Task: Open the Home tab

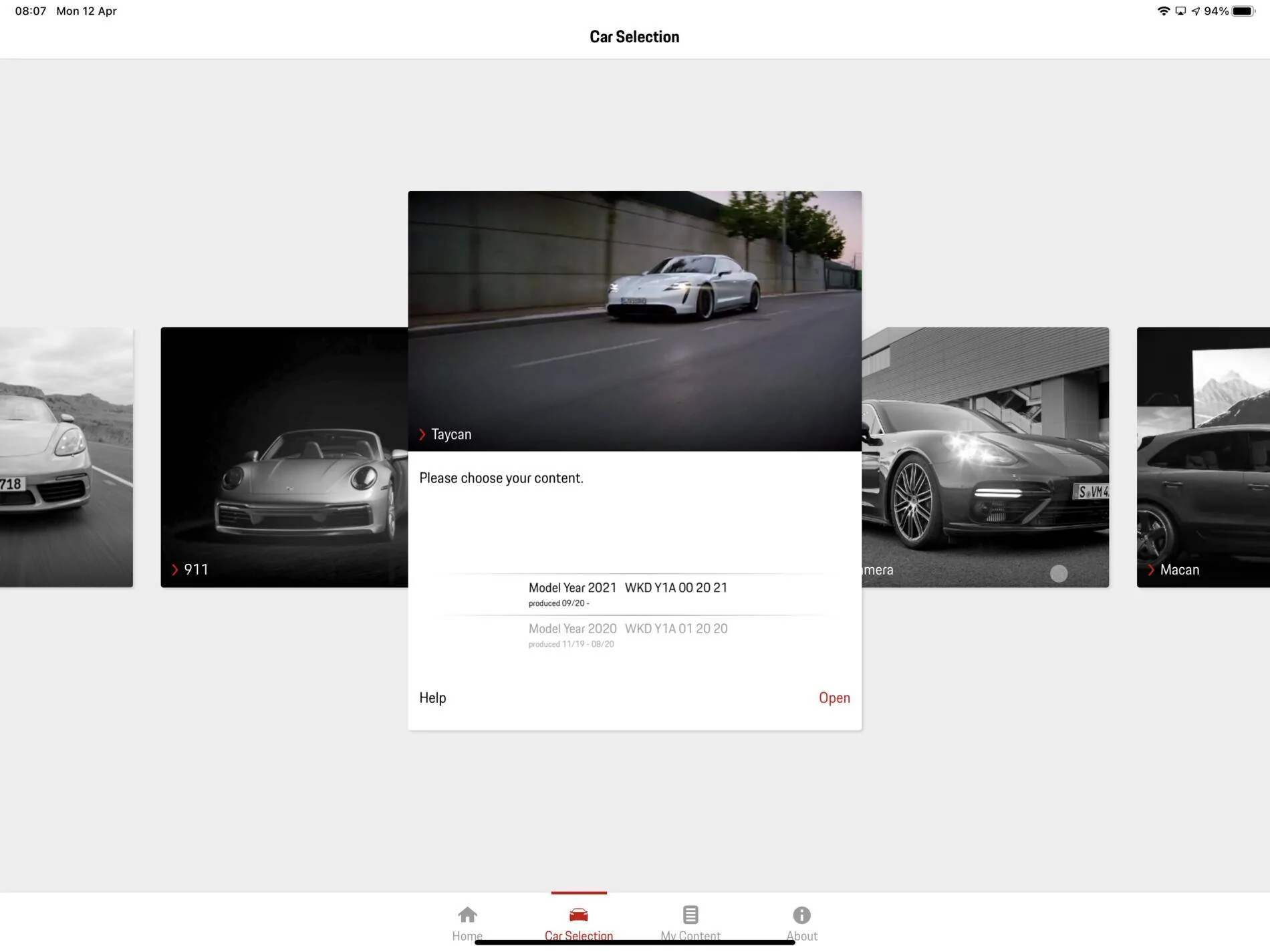Action: pyautogui.click(x=467, y=923)
